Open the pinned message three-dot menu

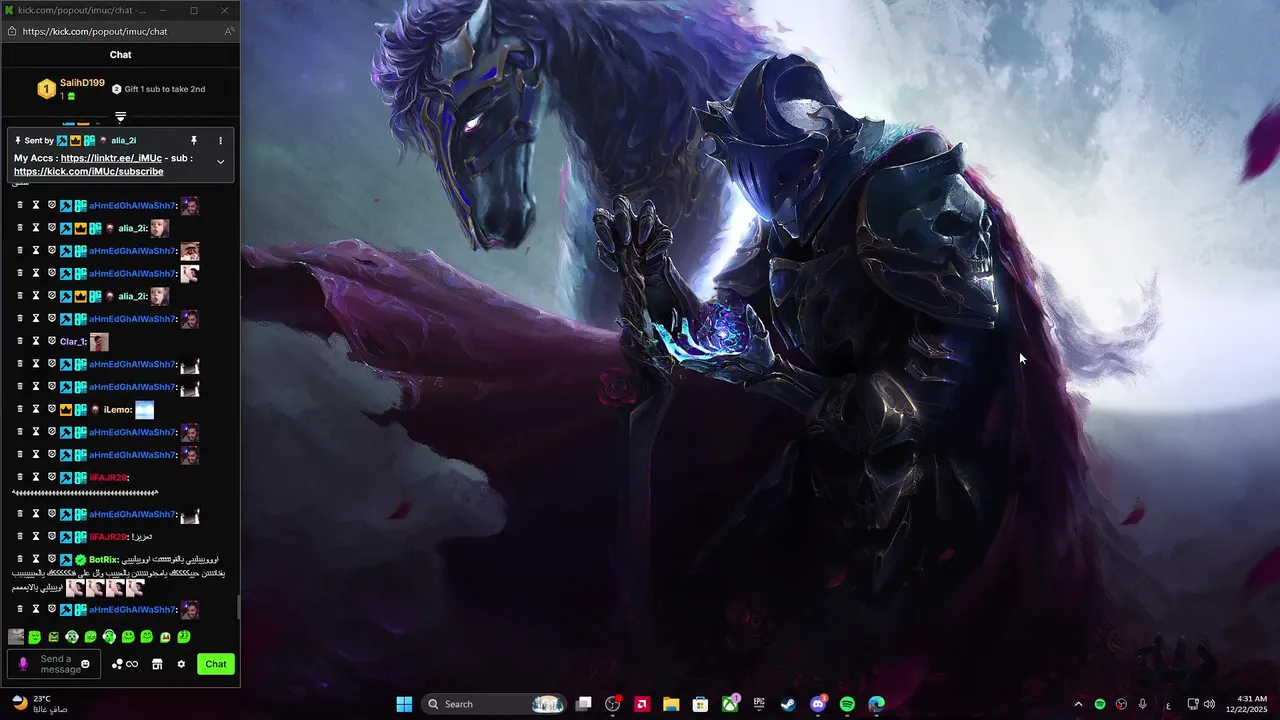[220, 141]
